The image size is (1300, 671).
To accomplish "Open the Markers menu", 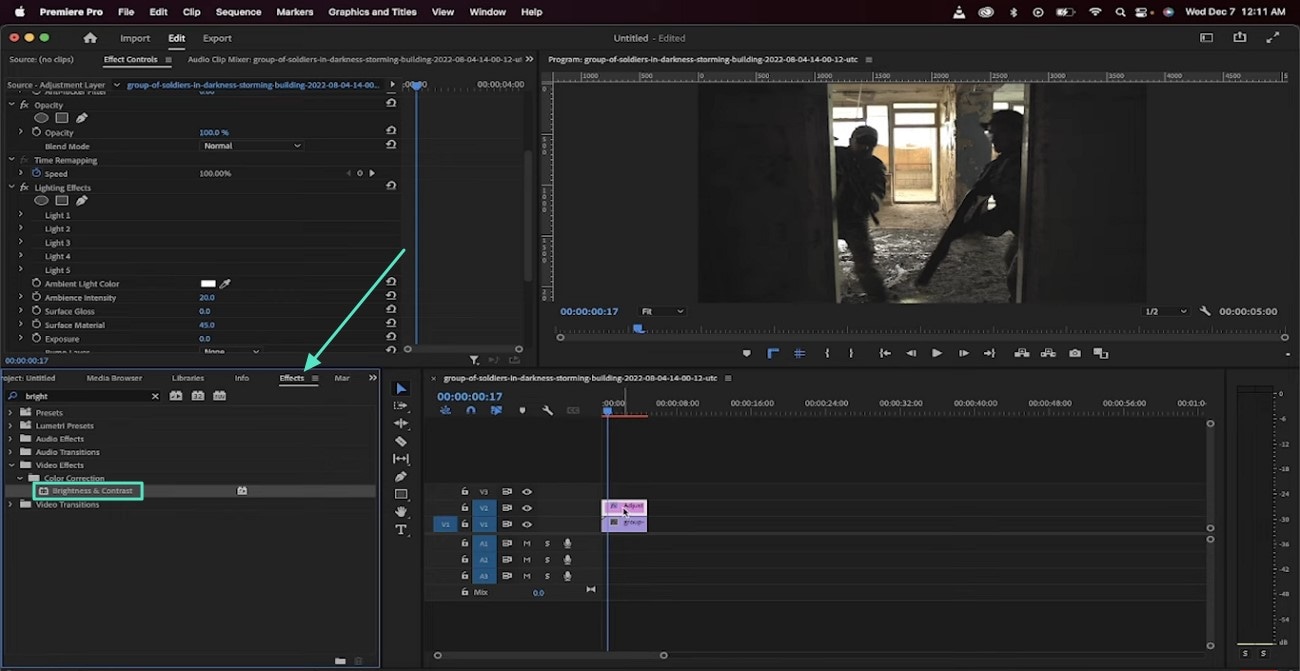I will (x=294, y=12).
